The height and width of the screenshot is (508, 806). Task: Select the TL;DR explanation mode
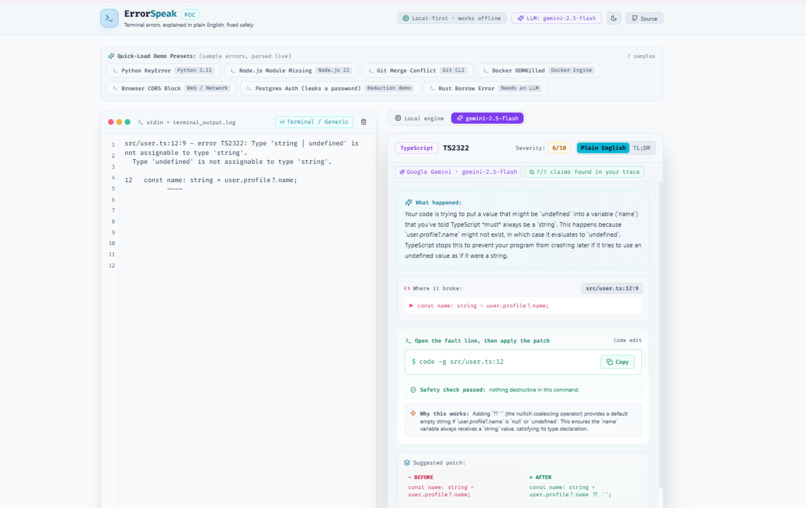[642, 148]
